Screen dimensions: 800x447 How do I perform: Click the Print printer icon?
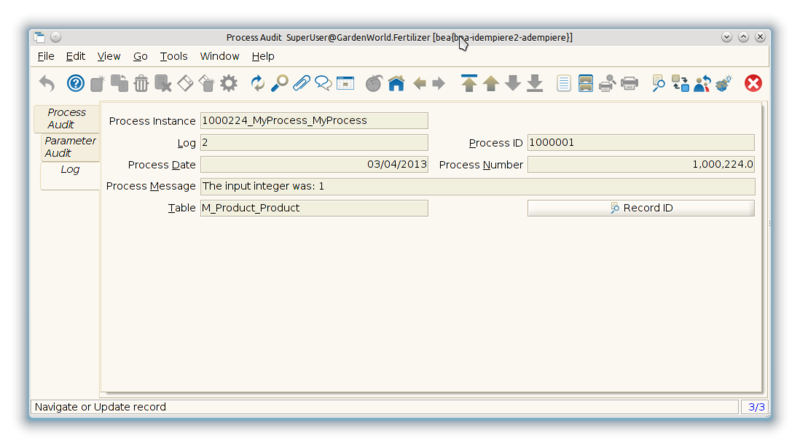point(629,83)
